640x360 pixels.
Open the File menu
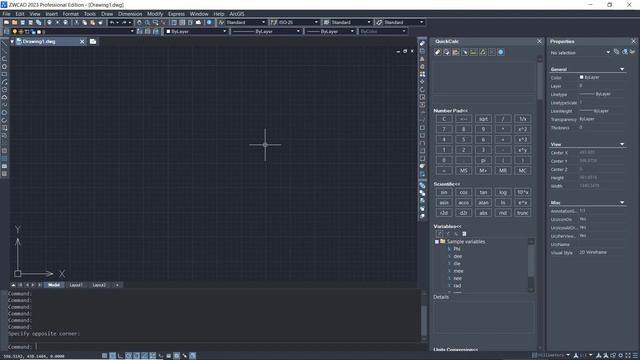[x=7, y=14]
